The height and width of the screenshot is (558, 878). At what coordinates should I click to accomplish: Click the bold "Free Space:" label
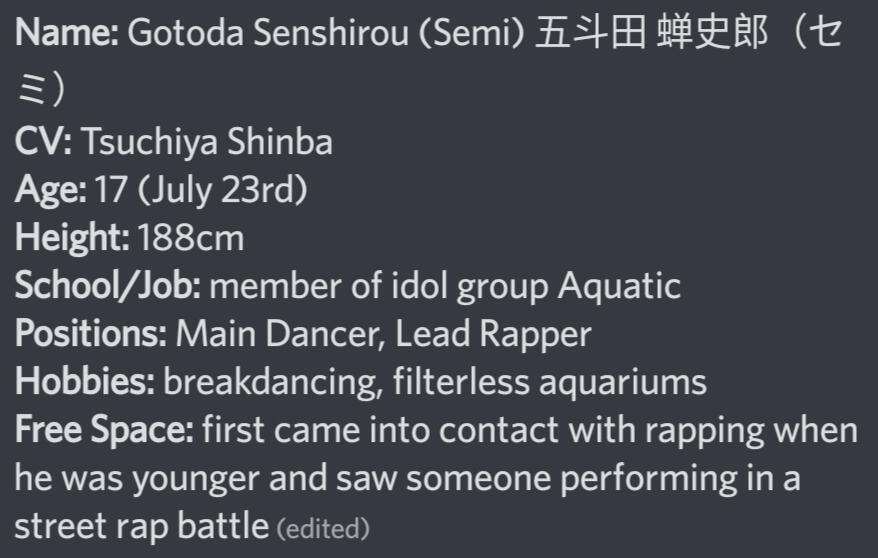coord(104,430)
